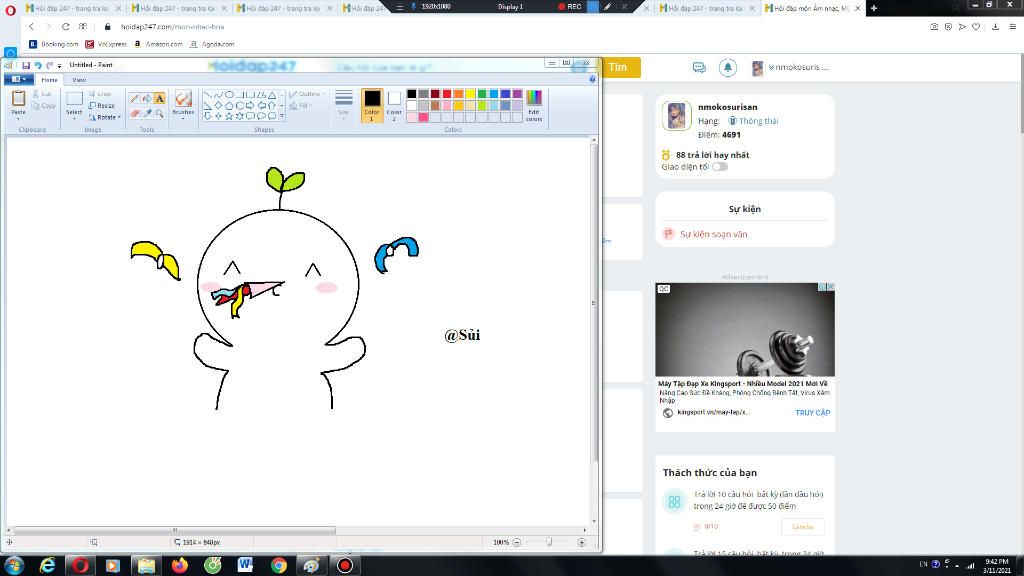Click the Edit colors button
1024x576 pixels.
[x=534, y=105]
